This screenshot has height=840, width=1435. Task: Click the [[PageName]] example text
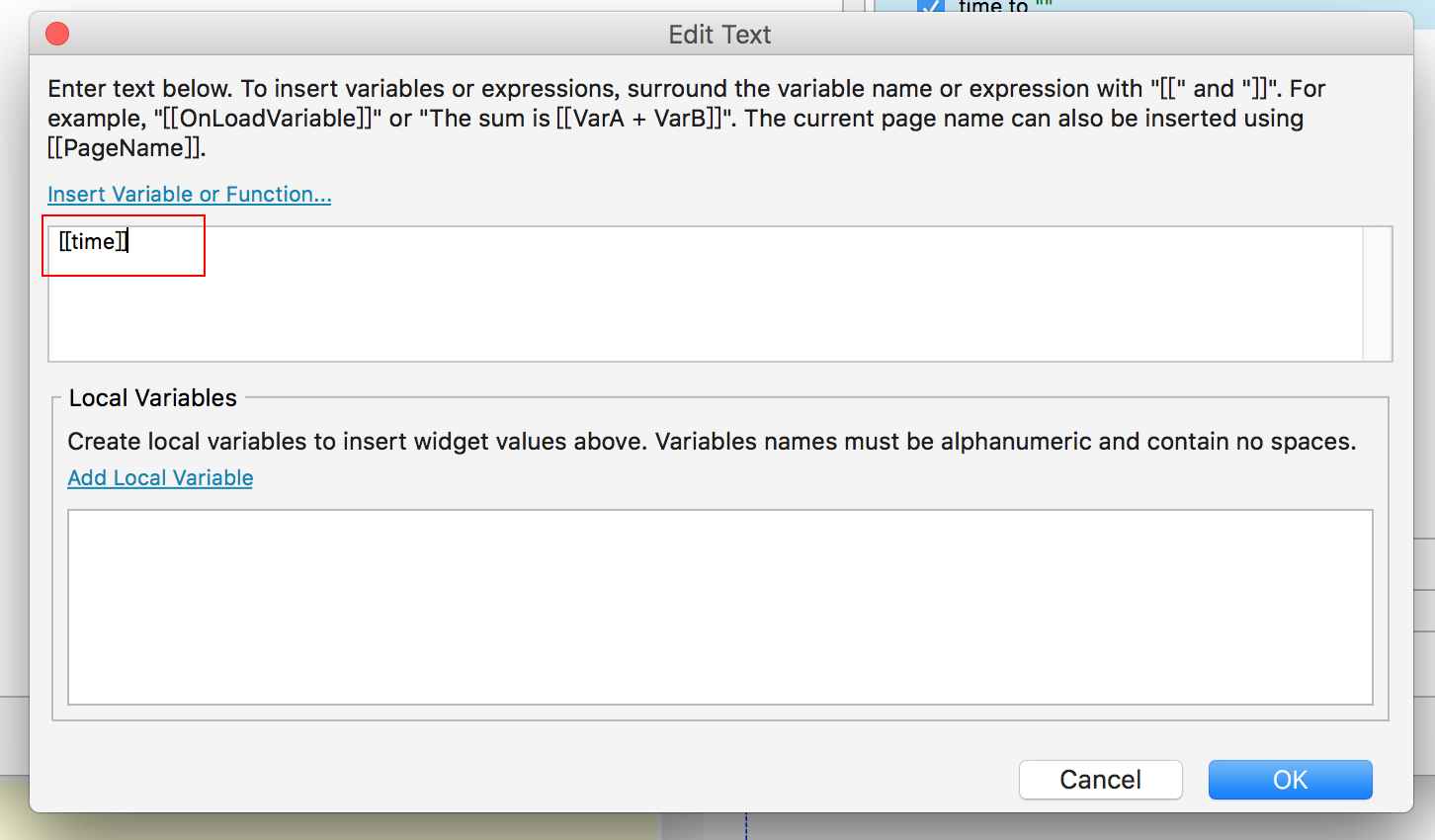(x=126, y=148)
